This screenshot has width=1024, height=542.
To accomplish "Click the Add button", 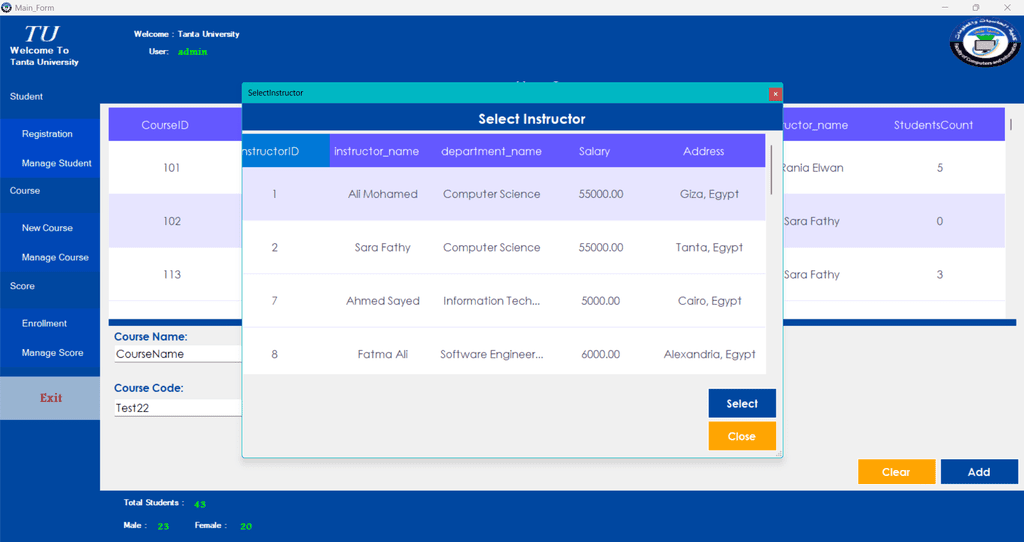I will point(978,472).
